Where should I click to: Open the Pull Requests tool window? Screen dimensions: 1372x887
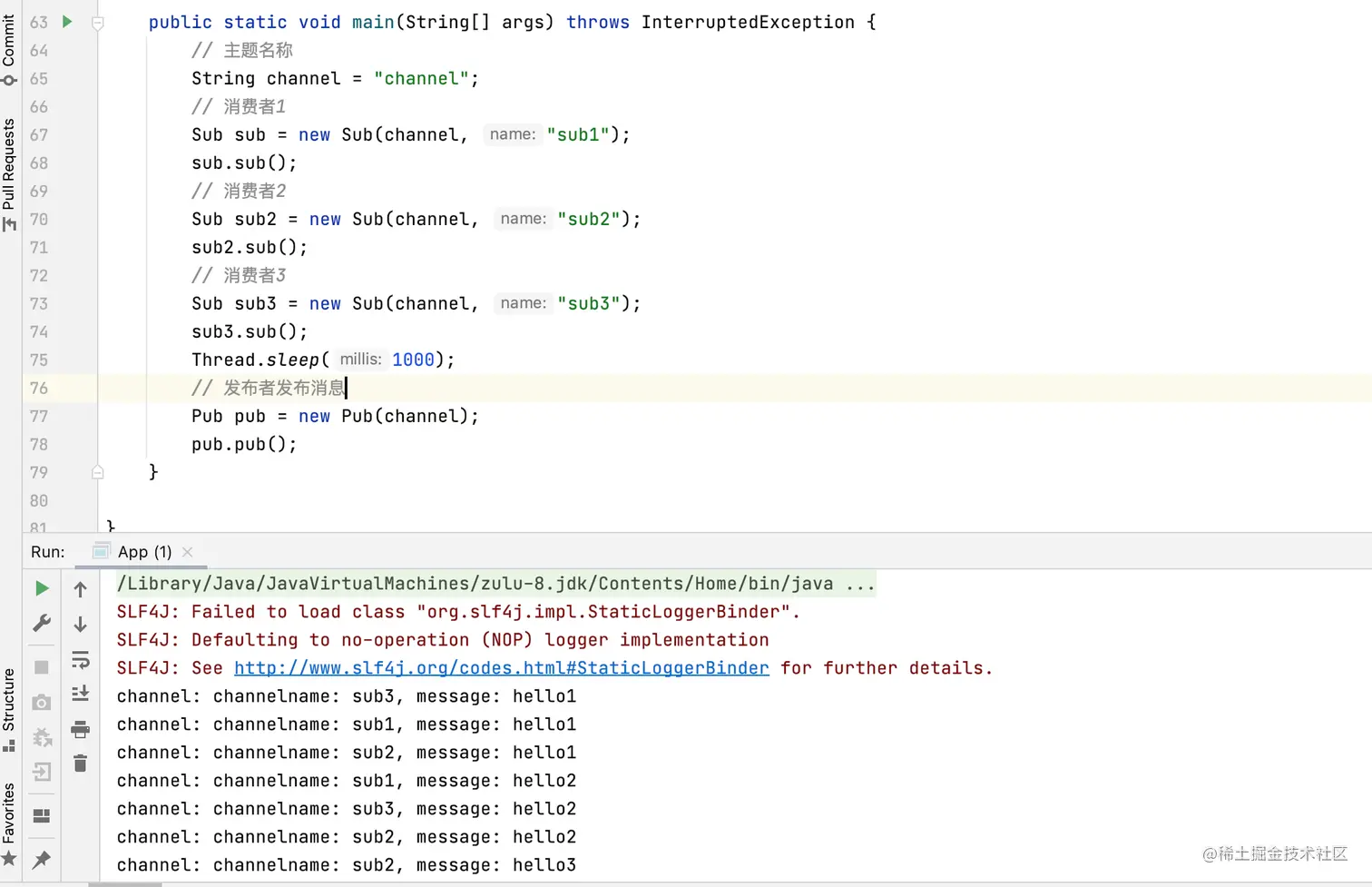9,175
